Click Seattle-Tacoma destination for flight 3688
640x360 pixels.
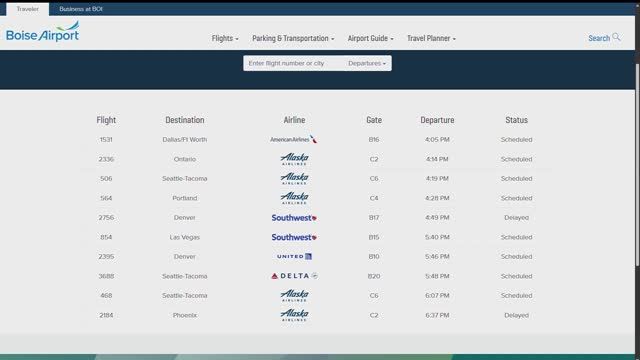[184, 276]
